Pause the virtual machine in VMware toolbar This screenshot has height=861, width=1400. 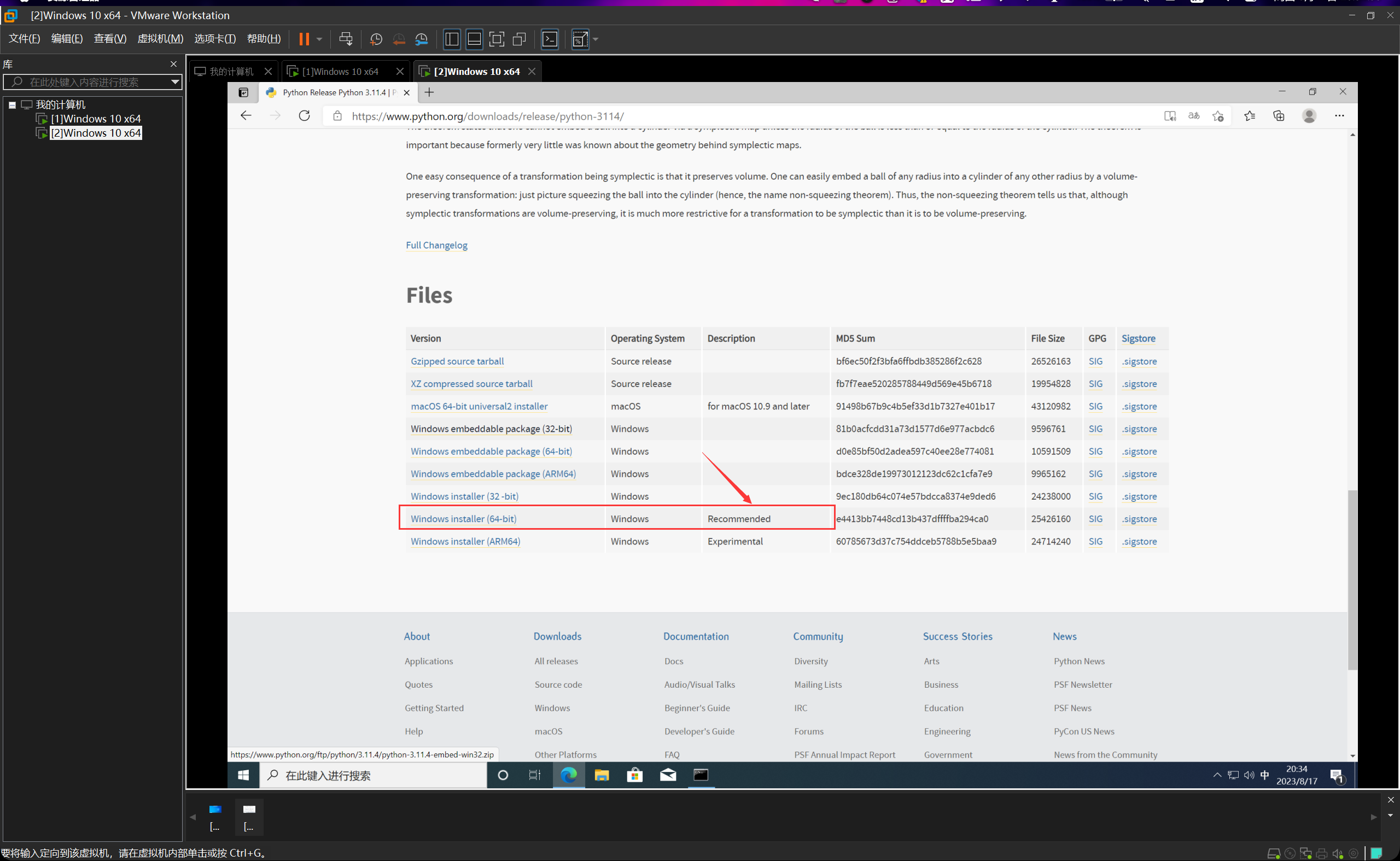pyautogui.click(x=304, y=39)
